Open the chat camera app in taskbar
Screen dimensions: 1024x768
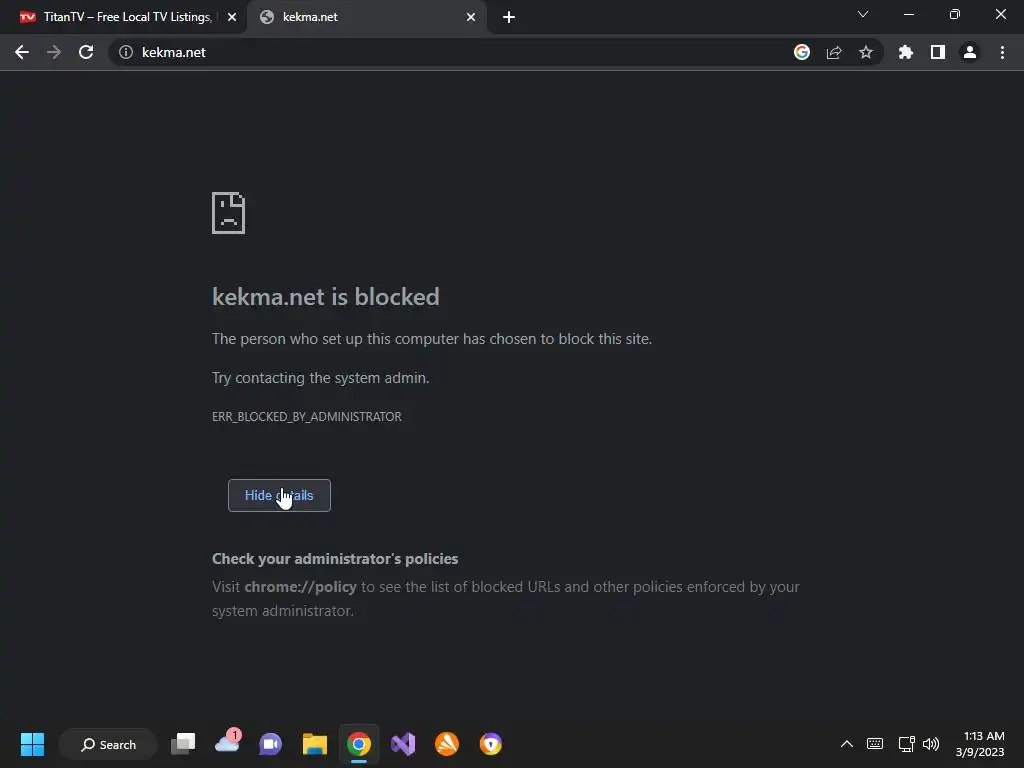270,744
